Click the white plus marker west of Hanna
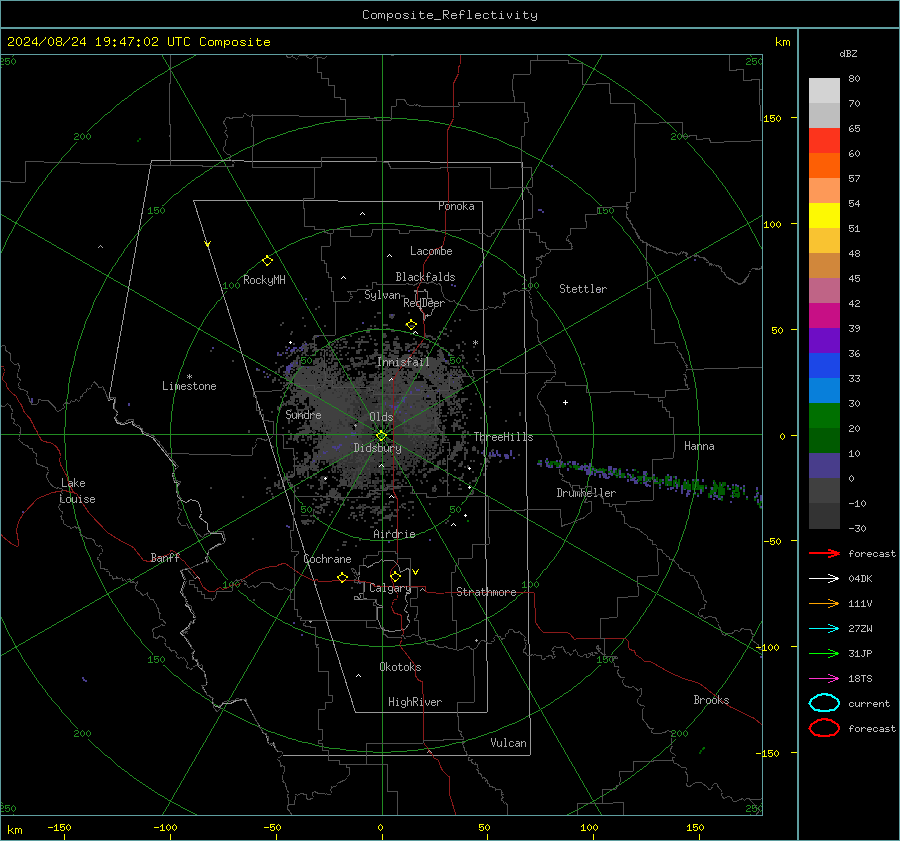 (x=565, y=402)
